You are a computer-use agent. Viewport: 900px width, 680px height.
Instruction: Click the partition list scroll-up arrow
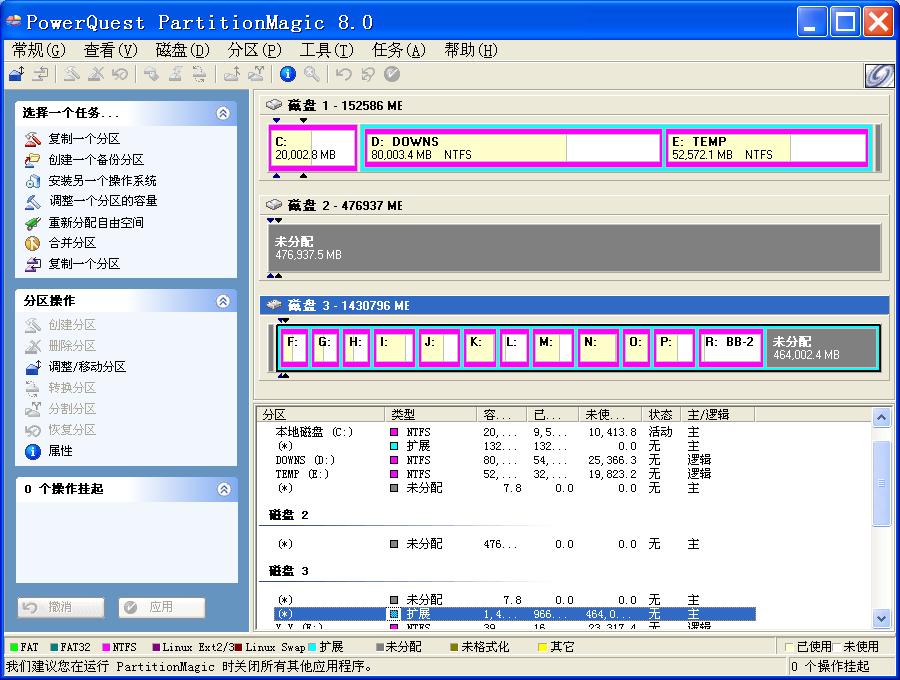tap(881, 417)
